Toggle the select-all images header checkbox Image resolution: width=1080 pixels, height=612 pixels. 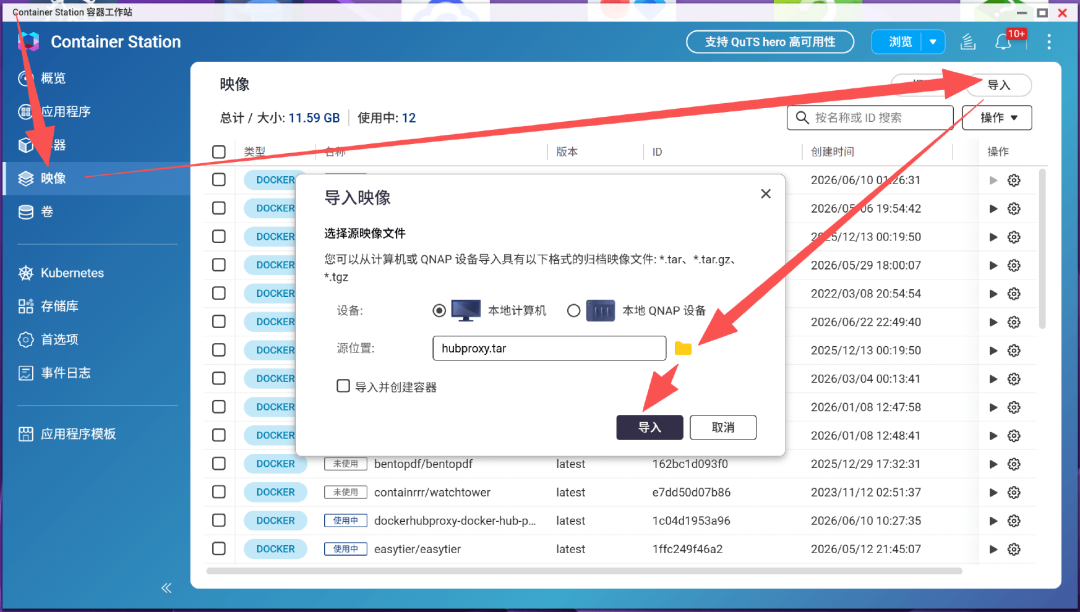[219, 151]
